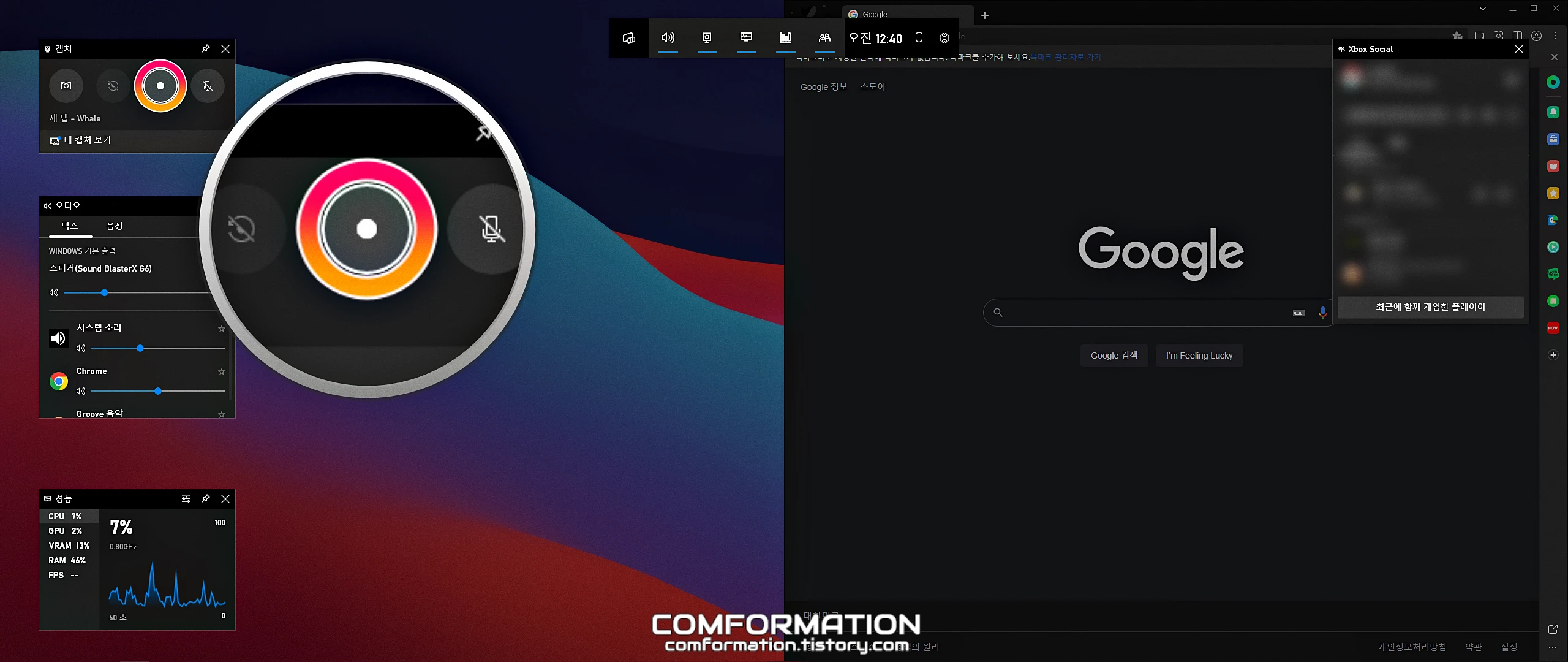Viewport: 1568px width, 662px height.
Task: Switch to 음성 tab in audio
Action: [x=115, y=226]
